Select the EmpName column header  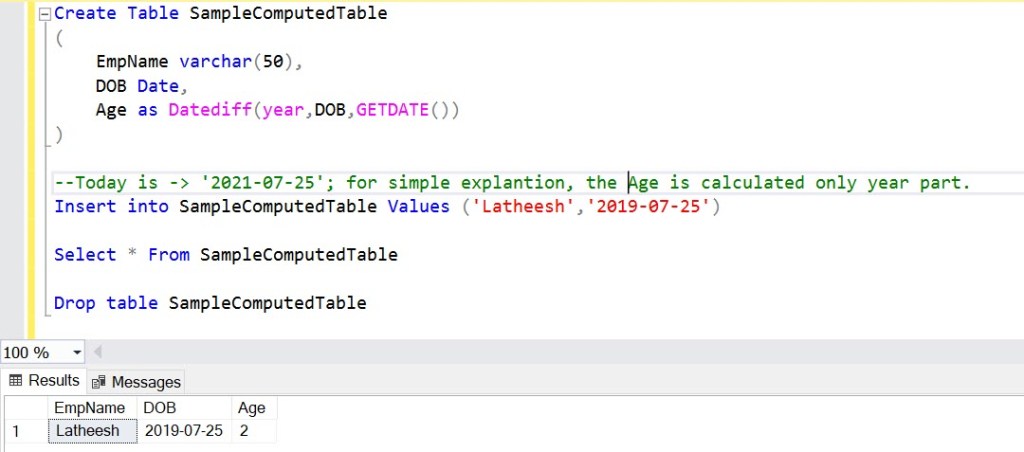tap(92, 408)
